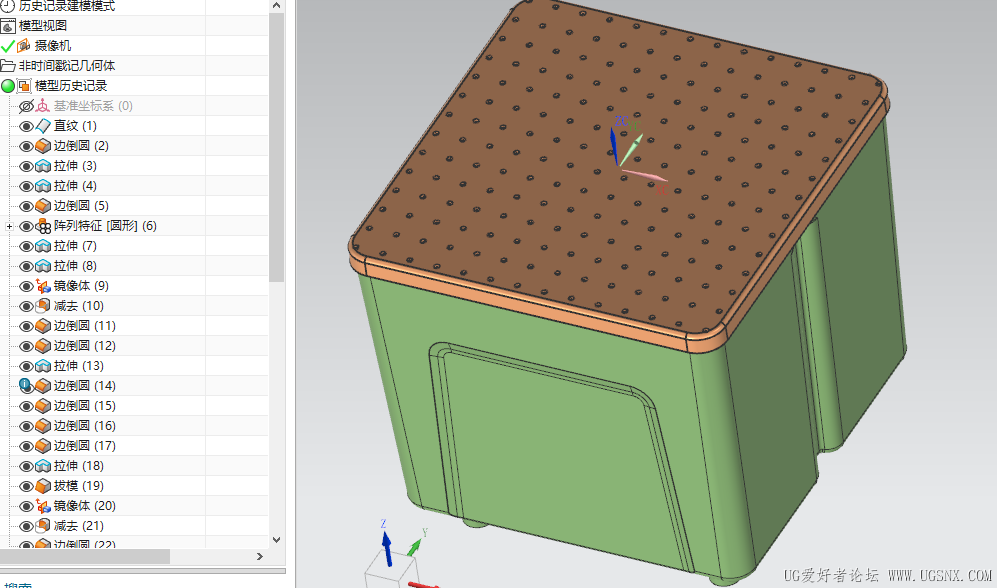Viewport: 997px width, 588px height.
Task: Click the 边倒圆 (16) edge blend icon
Action: [43, 426]
